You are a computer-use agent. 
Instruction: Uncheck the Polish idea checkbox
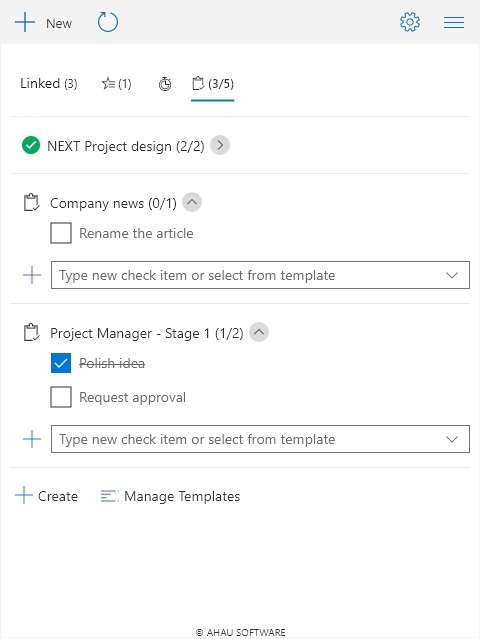[61, 363]
